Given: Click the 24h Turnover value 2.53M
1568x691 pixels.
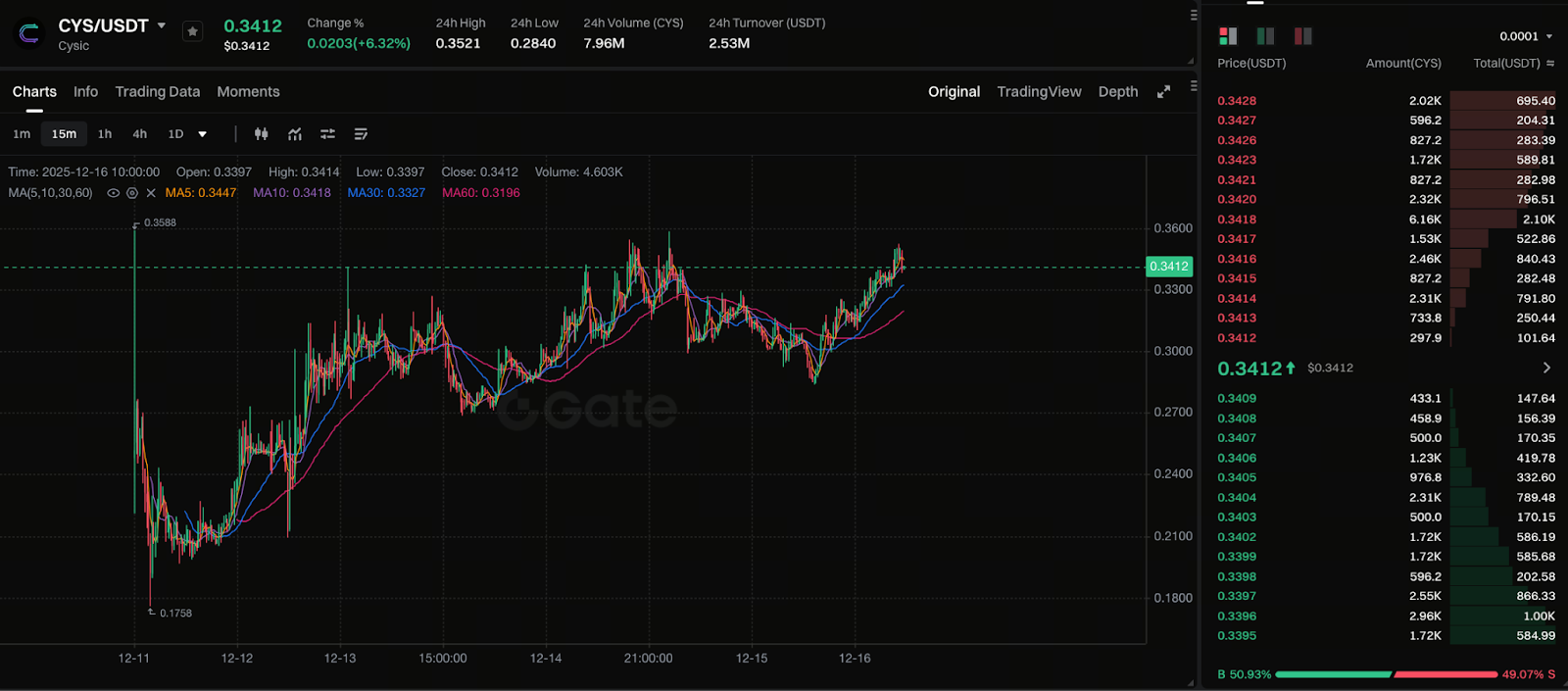Looking at the screenshot, I should [x=729, y=43].
